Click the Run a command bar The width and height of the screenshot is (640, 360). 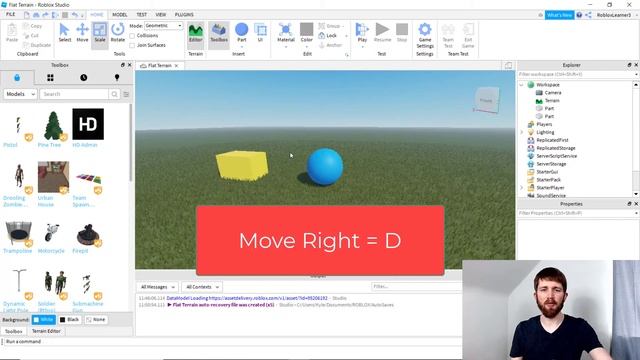point(233,341)
